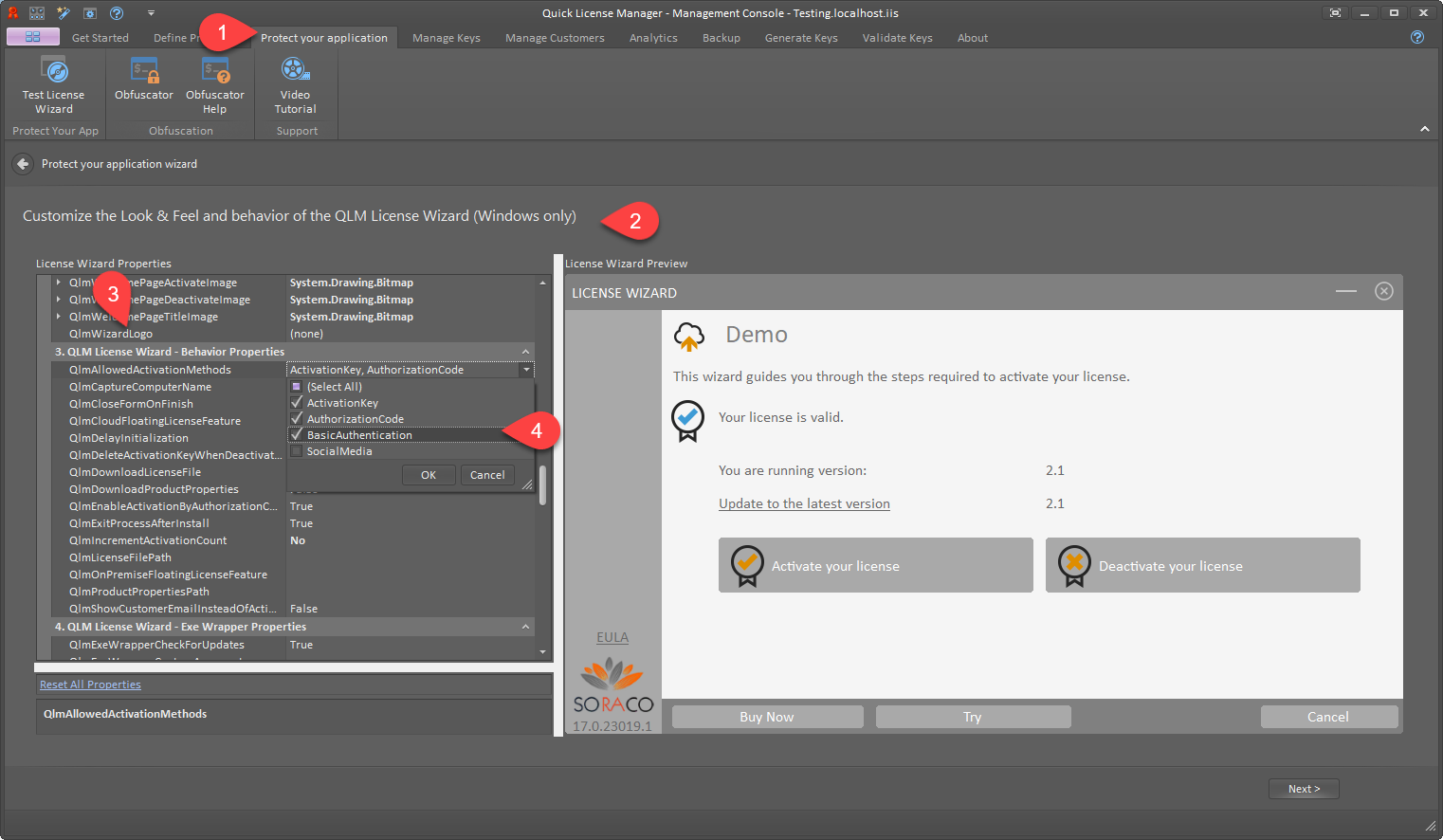
Task: Collapse the Exe Wrapper Properties section
Action: [525, 627]
